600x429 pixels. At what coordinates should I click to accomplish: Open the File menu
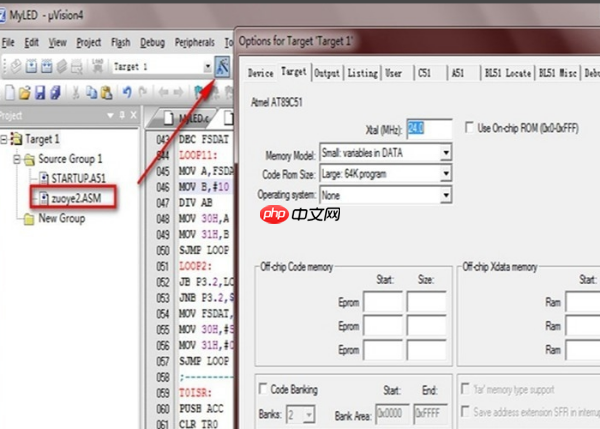(8, 42)
